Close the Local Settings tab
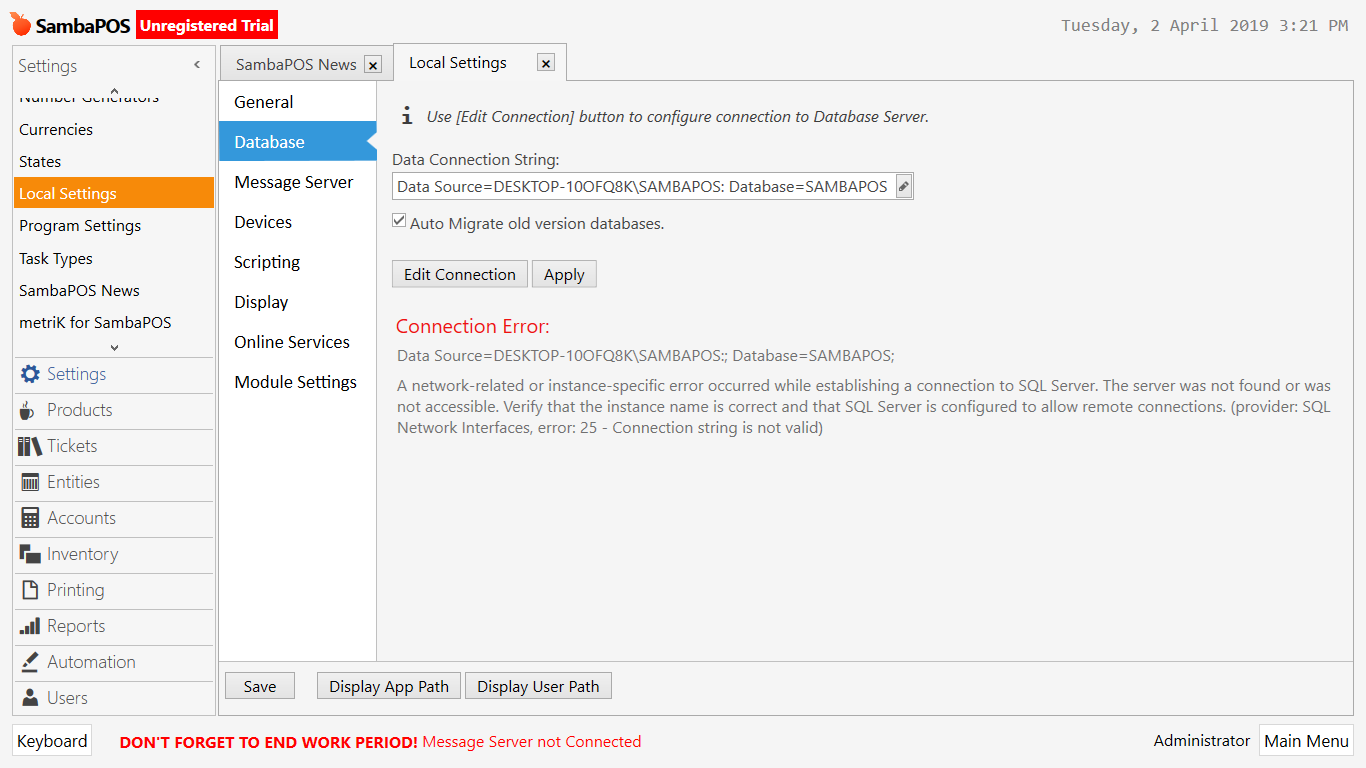This screenshot has height=768, width=1366. (x=546, y=63)
